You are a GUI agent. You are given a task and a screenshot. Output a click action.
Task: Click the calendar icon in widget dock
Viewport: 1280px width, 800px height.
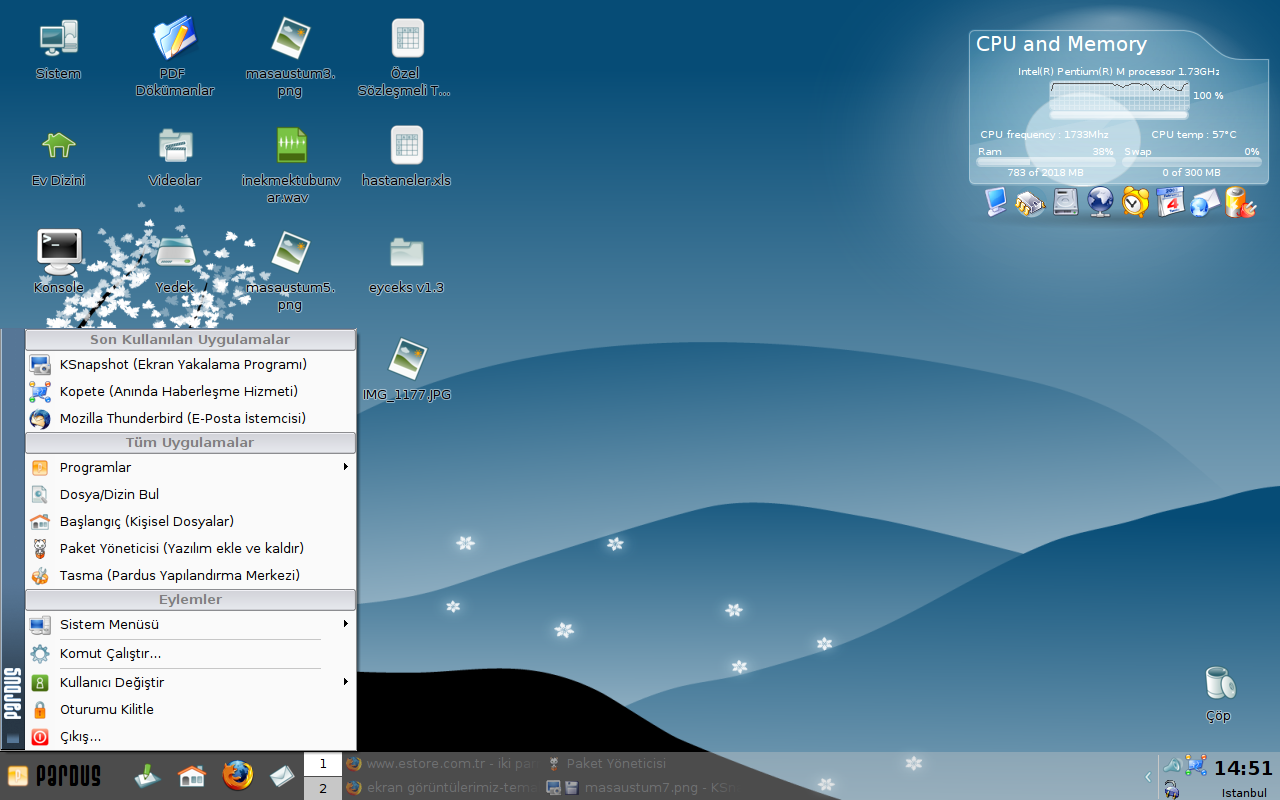point(1170,202)
